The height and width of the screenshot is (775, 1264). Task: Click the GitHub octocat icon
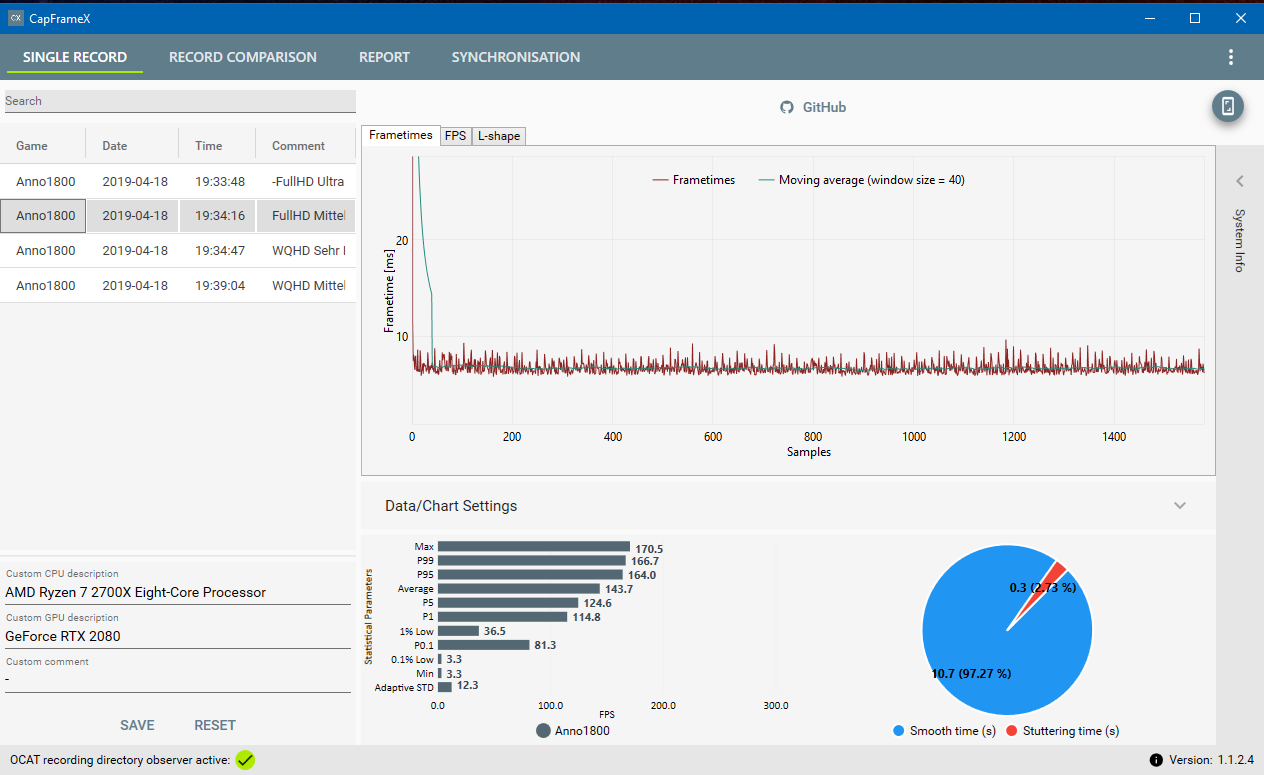[x=786, y=107]
